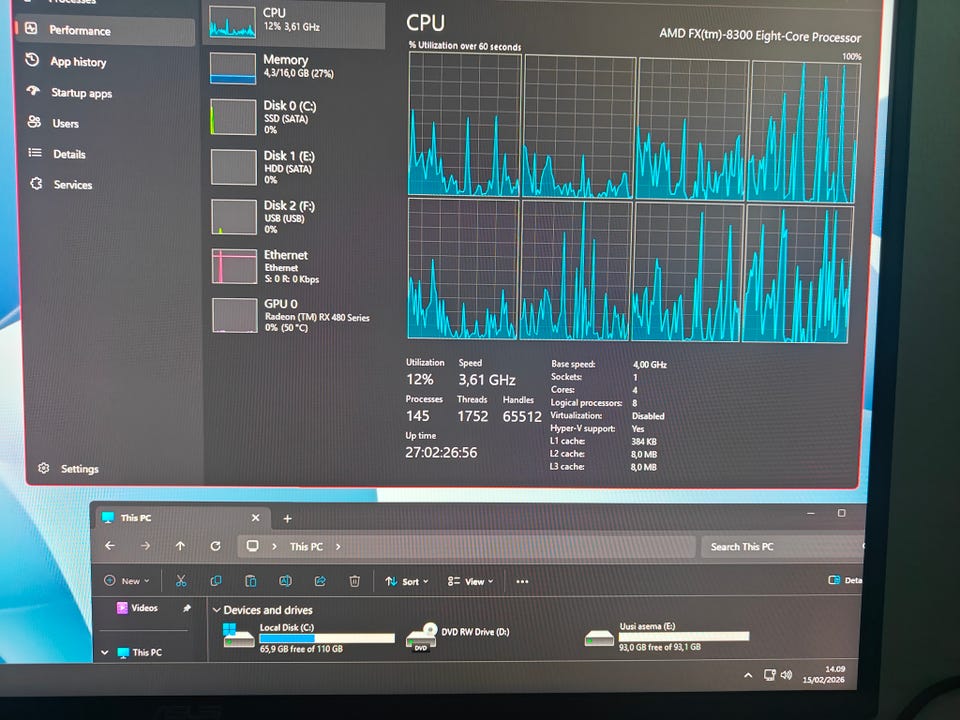The height and width of the screenshot is (720, 960).
Task: Open the Performance section in Task Manager
Action: (x=105, y=30)
